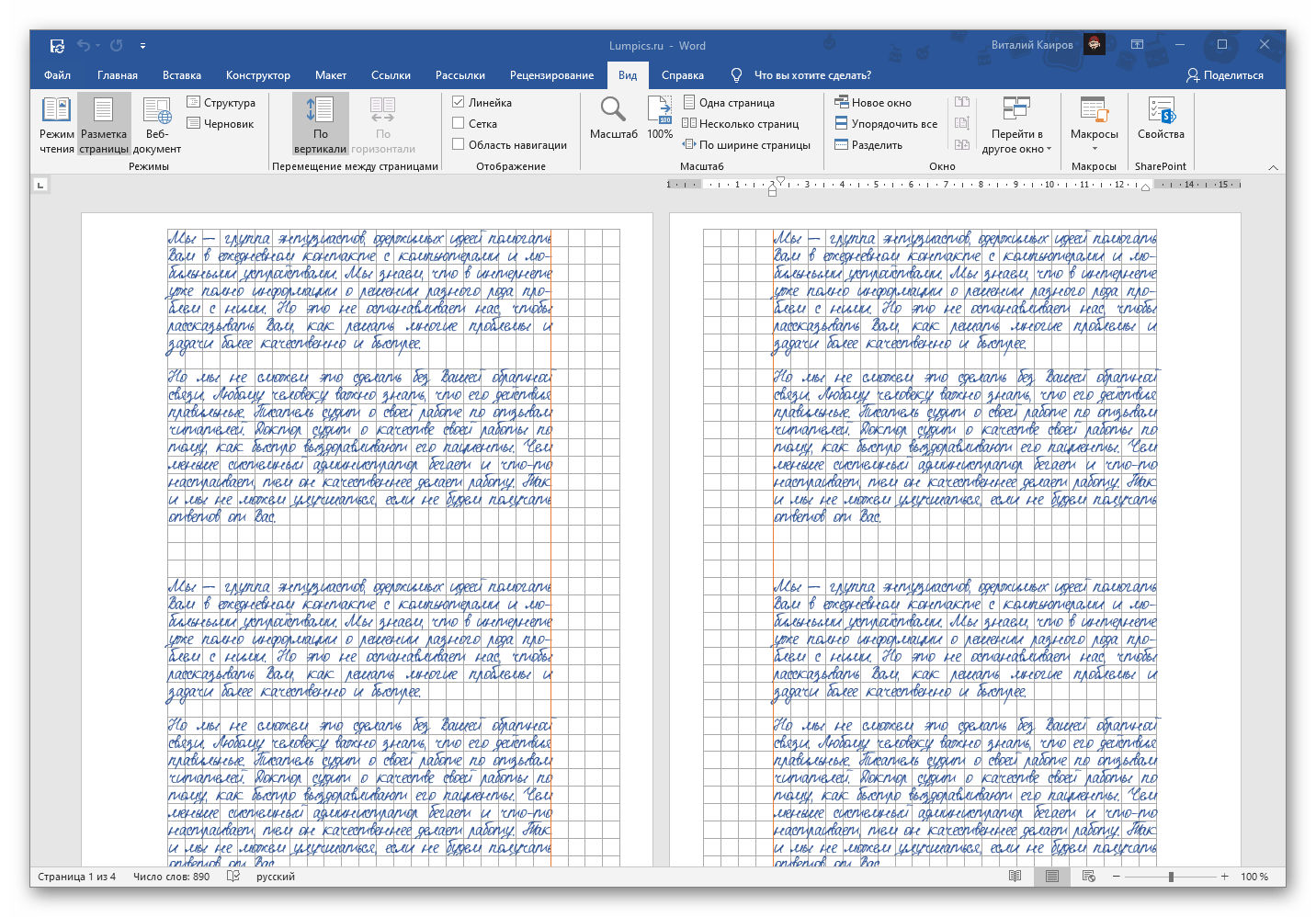Choose По вертикали page movement
The width and height of the screenshot is (1316, 917).
click(x=320, y=124)
